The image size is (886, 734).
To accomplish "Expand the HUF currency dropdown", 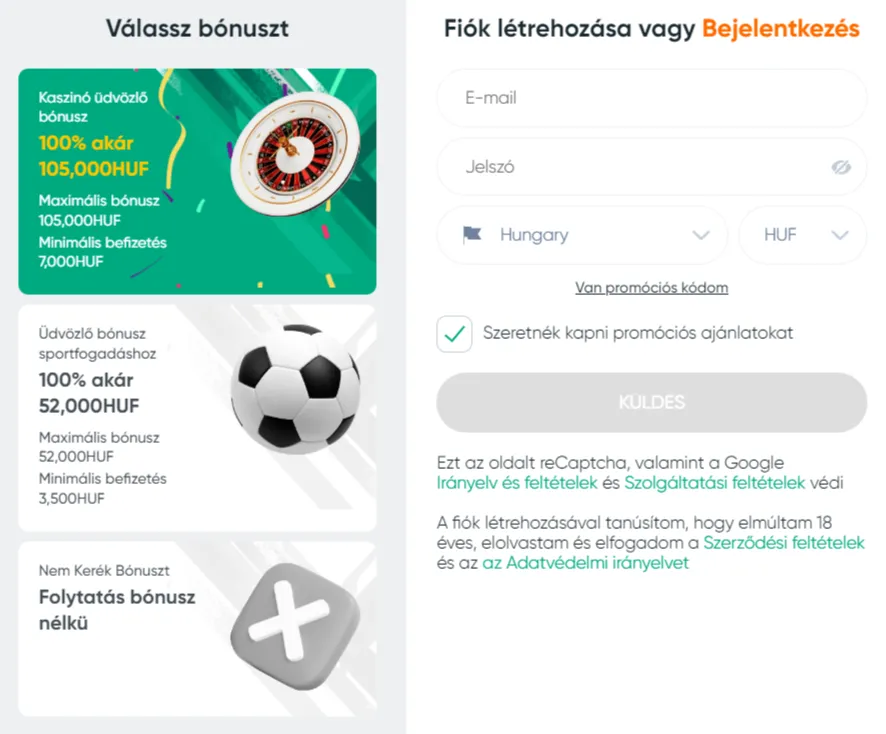I will pyautogui.click(x=802, y=235).
